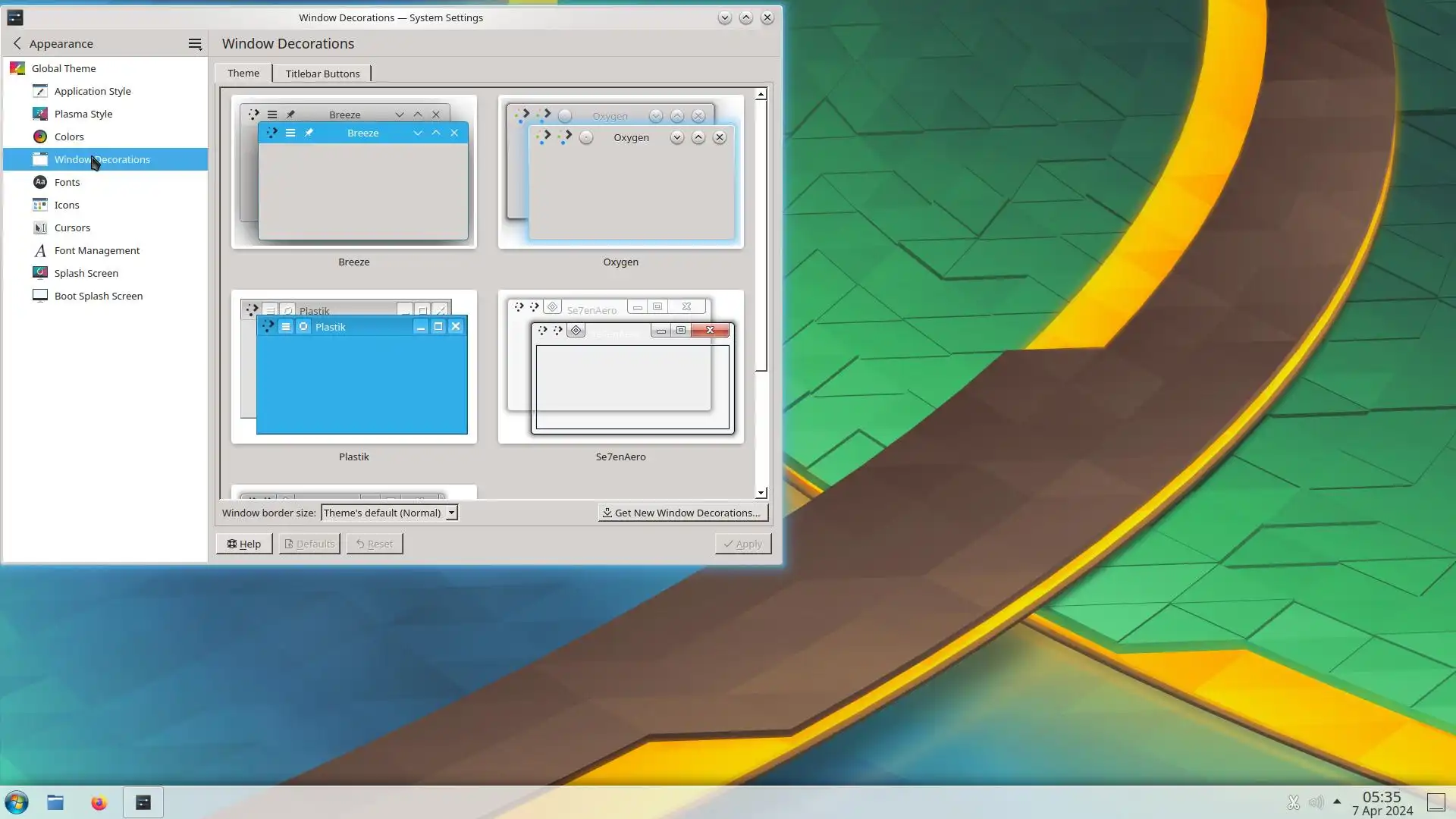Open the Window border size combo box

tap(389, 513)
